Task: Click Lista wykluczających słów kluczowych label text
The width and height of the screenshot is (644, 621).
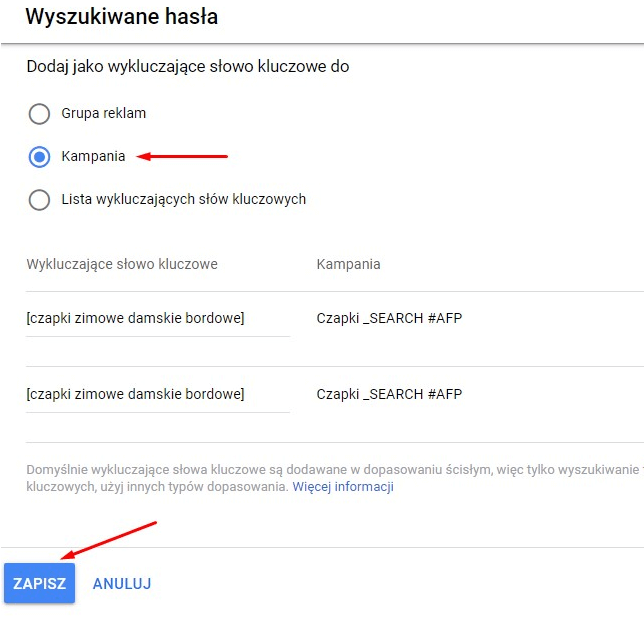Action: click(183, 199)
